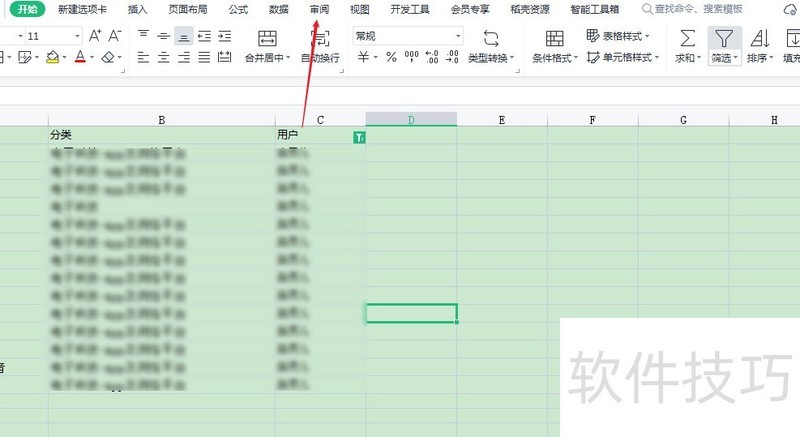Open the 会员专享 tab
The height and width of the screenshot is (437, 800).
click(470, 9)
